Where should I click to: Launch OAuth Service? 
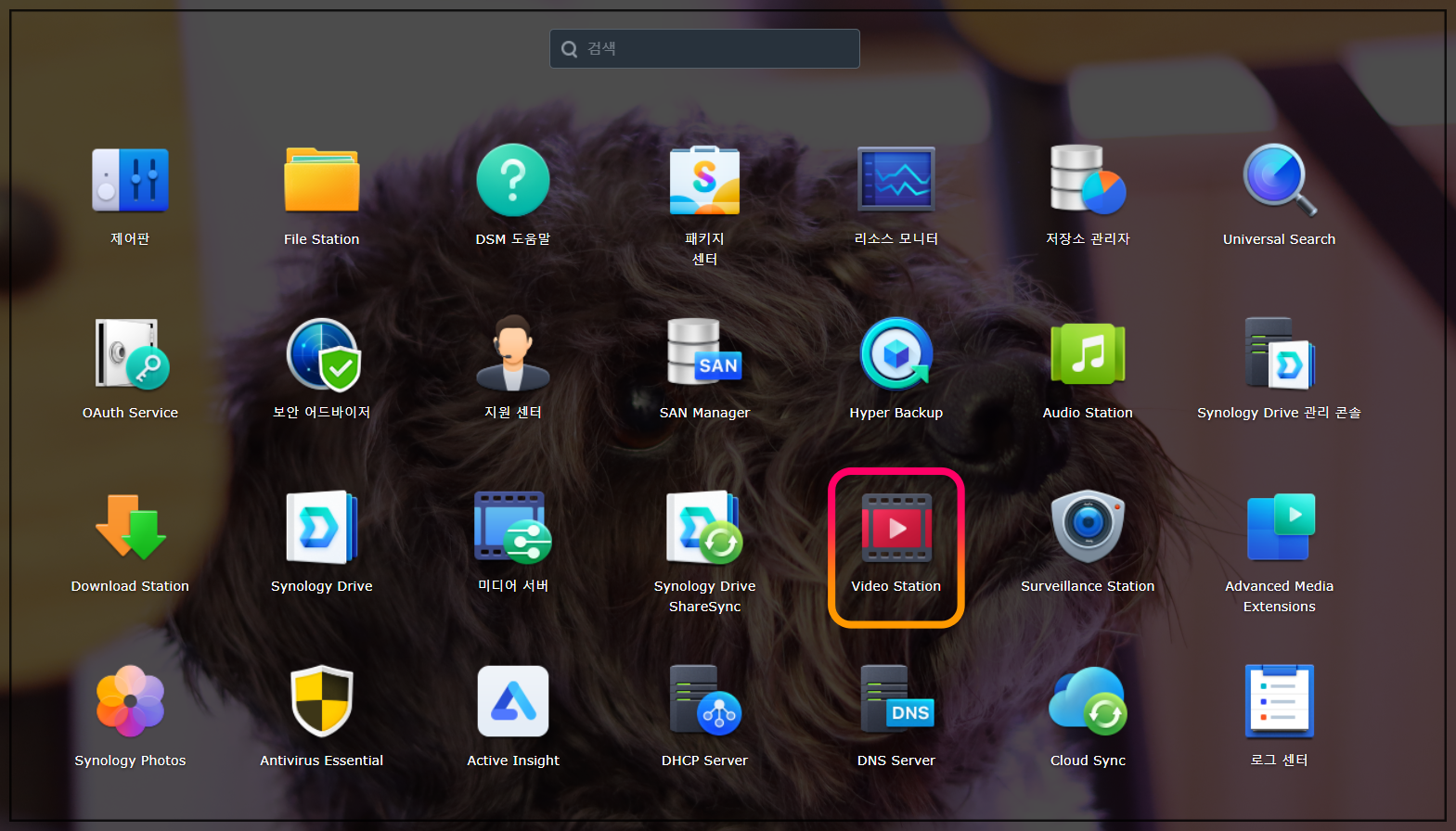[x=130, y=354]
